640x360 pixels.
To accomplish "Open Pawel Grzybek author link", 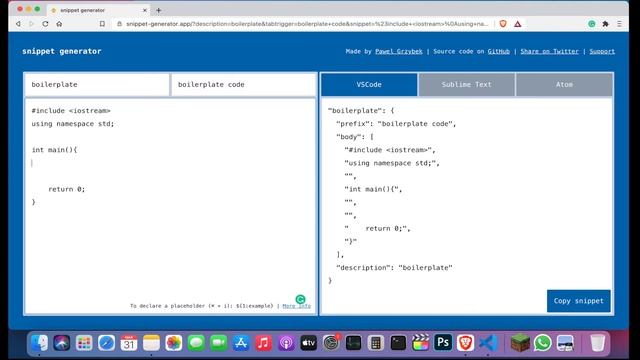I will click(x=399, y=51).
